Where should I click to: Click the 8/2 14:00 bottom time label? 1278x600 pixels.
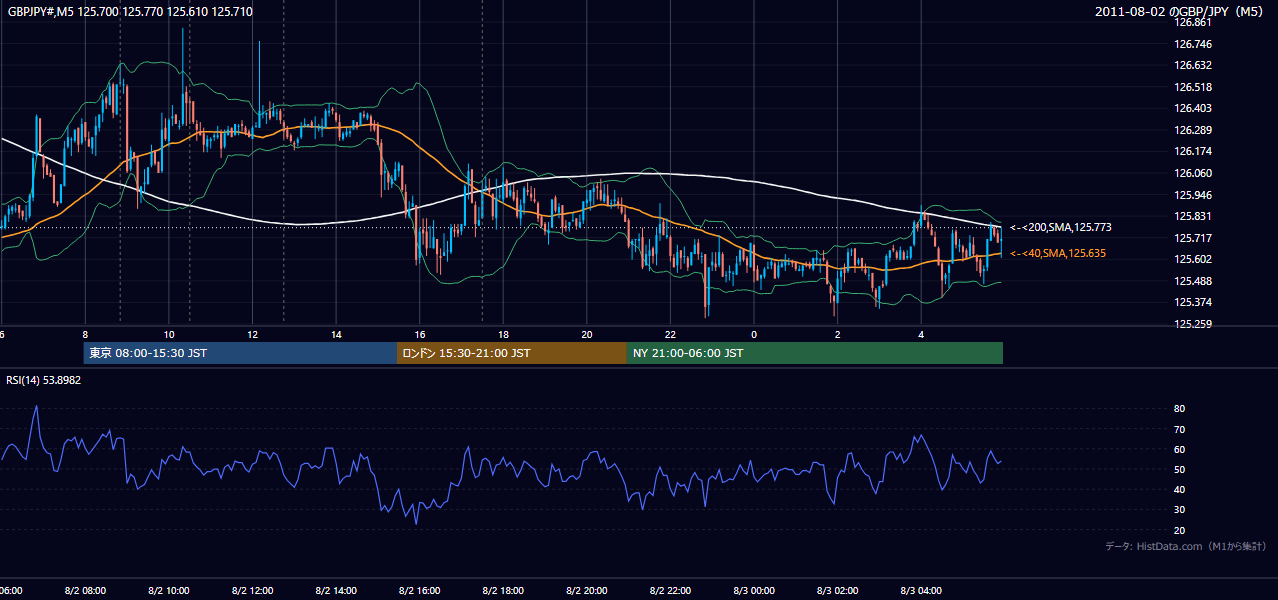tap(336, 591)
